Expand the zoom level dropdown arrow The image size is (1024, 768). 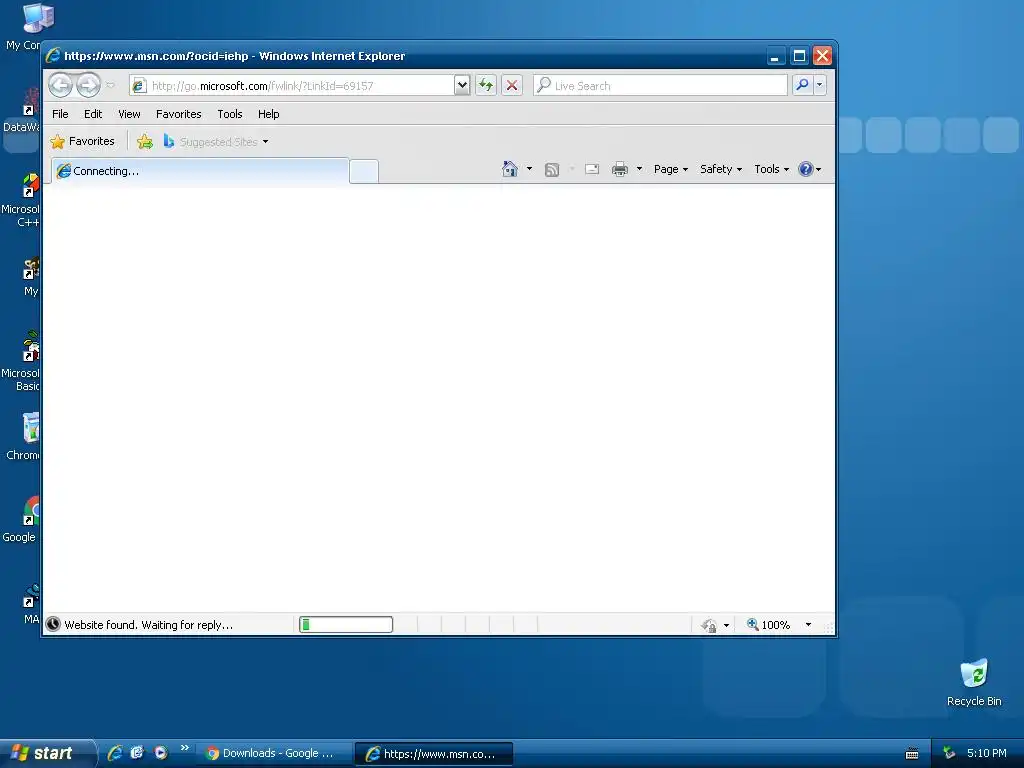pos(808,625)
